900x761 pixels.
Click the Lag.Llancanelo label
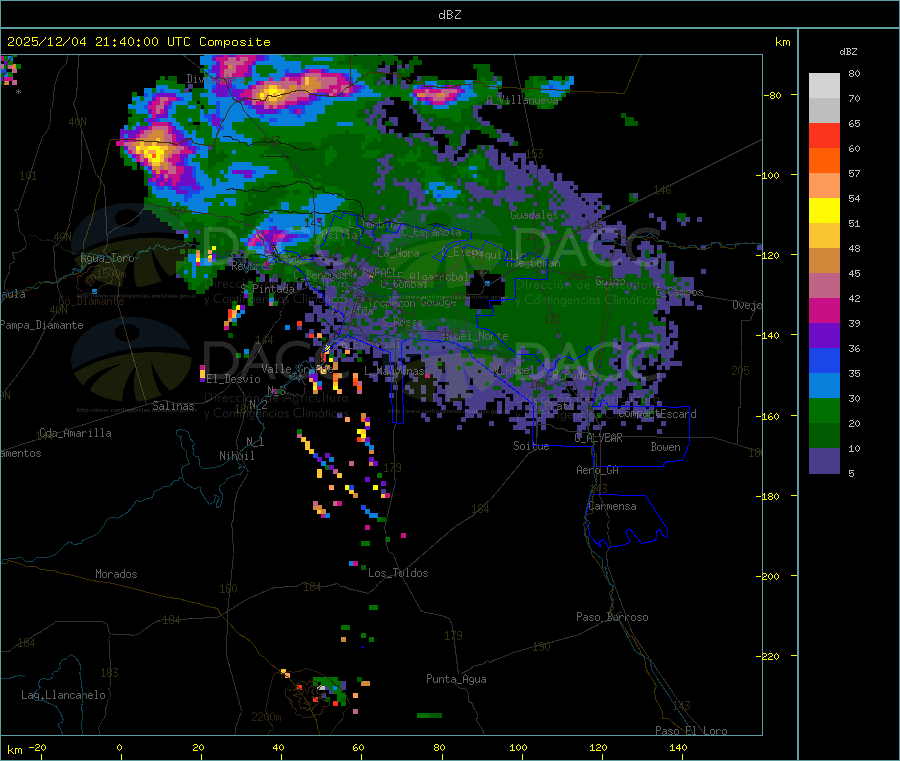coord(63,695)
